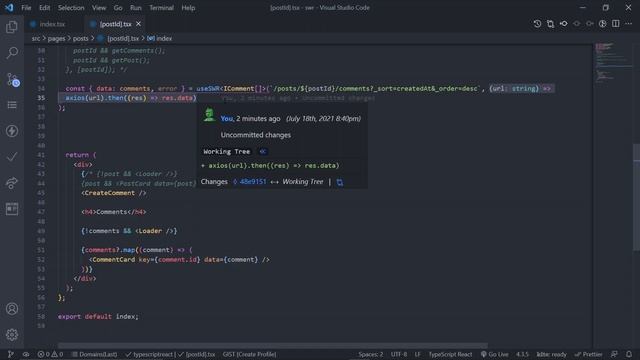
Task: Click open changes icon in hover popup
Action: tap(340, 182)
